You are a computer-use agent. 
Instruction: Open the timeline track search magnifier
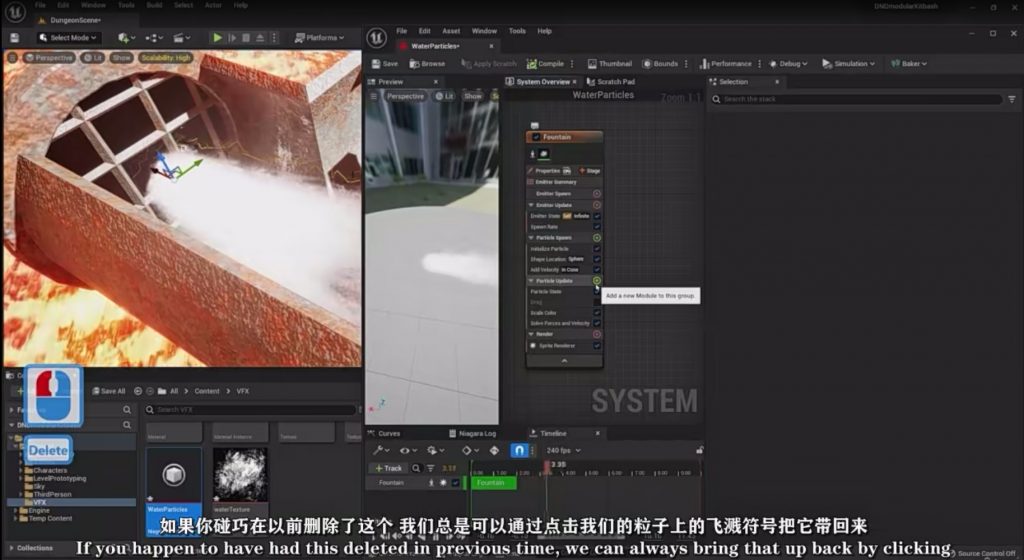tap(416, 468)
